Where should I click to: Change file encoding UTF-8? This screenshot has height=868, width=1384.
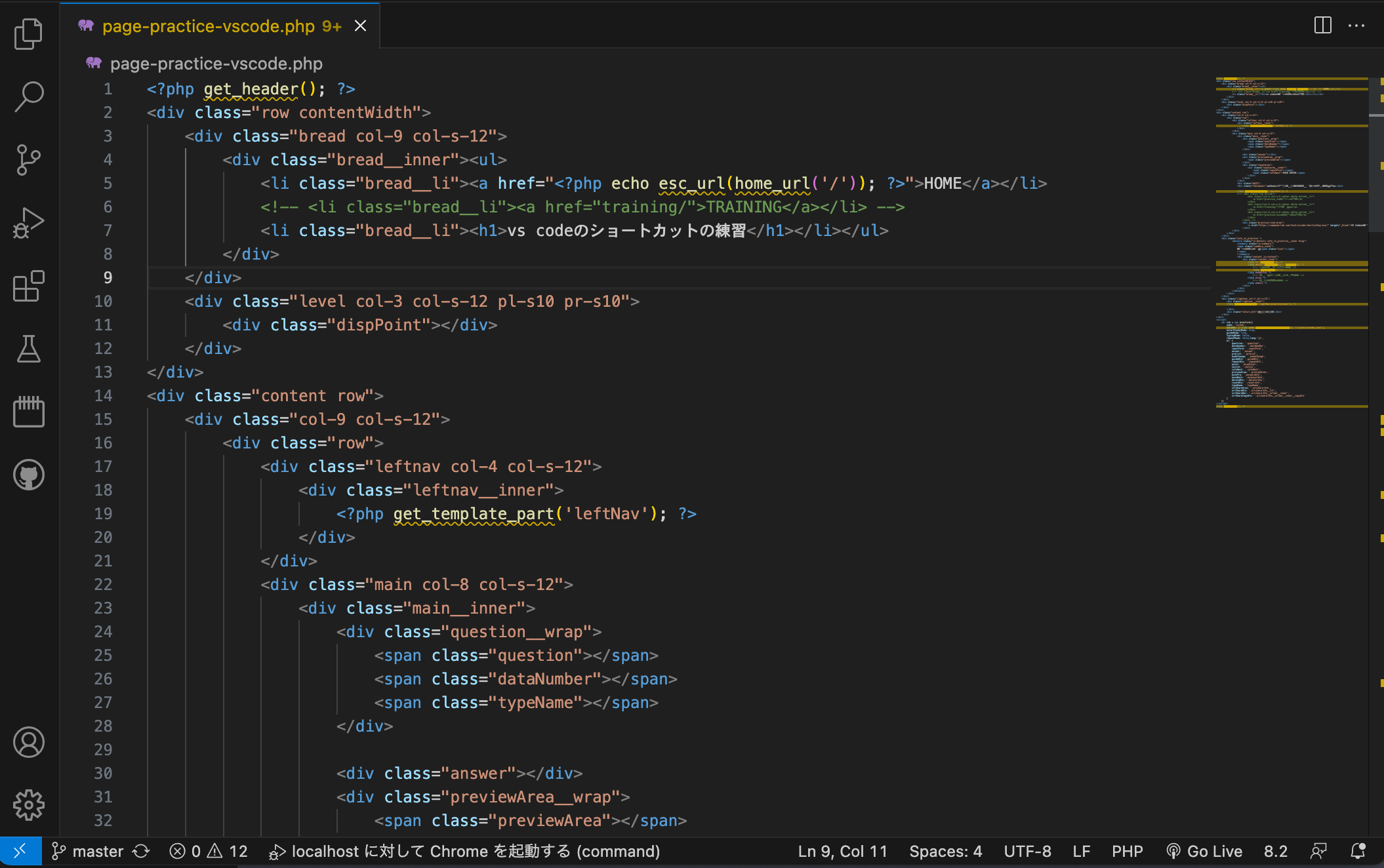1027,851
